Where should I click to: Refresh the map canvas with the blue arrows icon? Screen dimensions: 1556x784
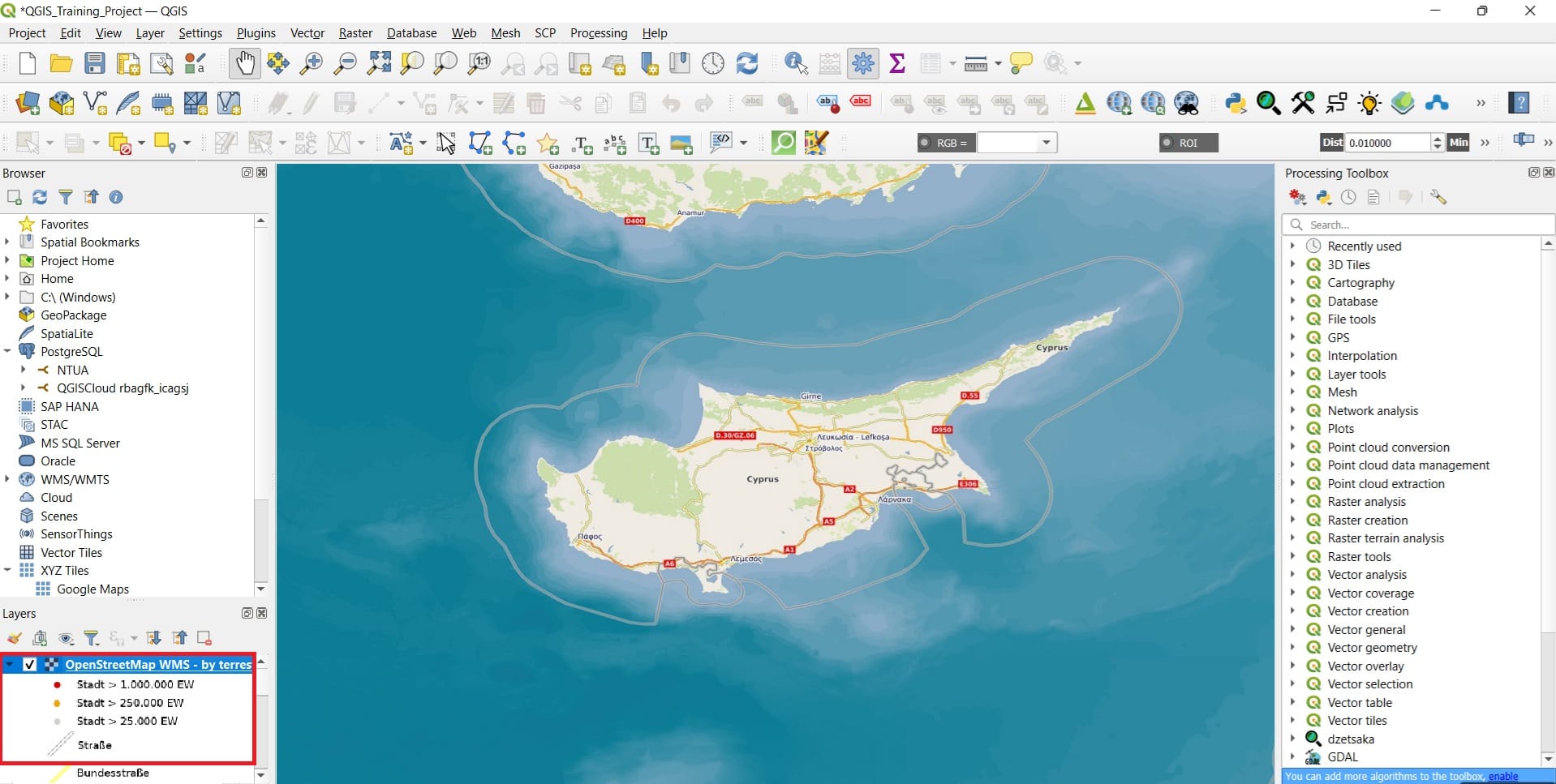click(747, 63)
